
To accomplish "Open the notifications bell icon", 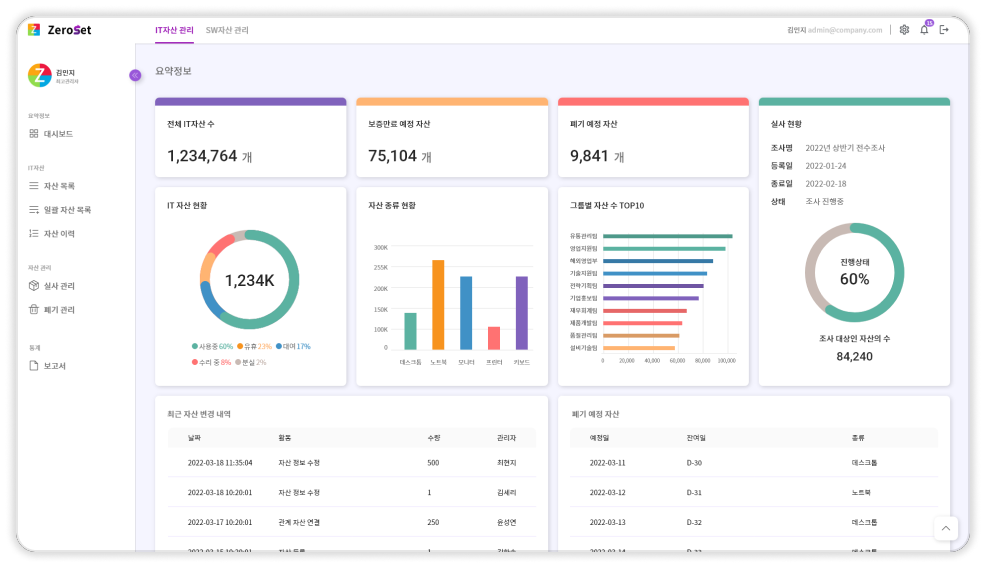I will click(x=924, y=30).
